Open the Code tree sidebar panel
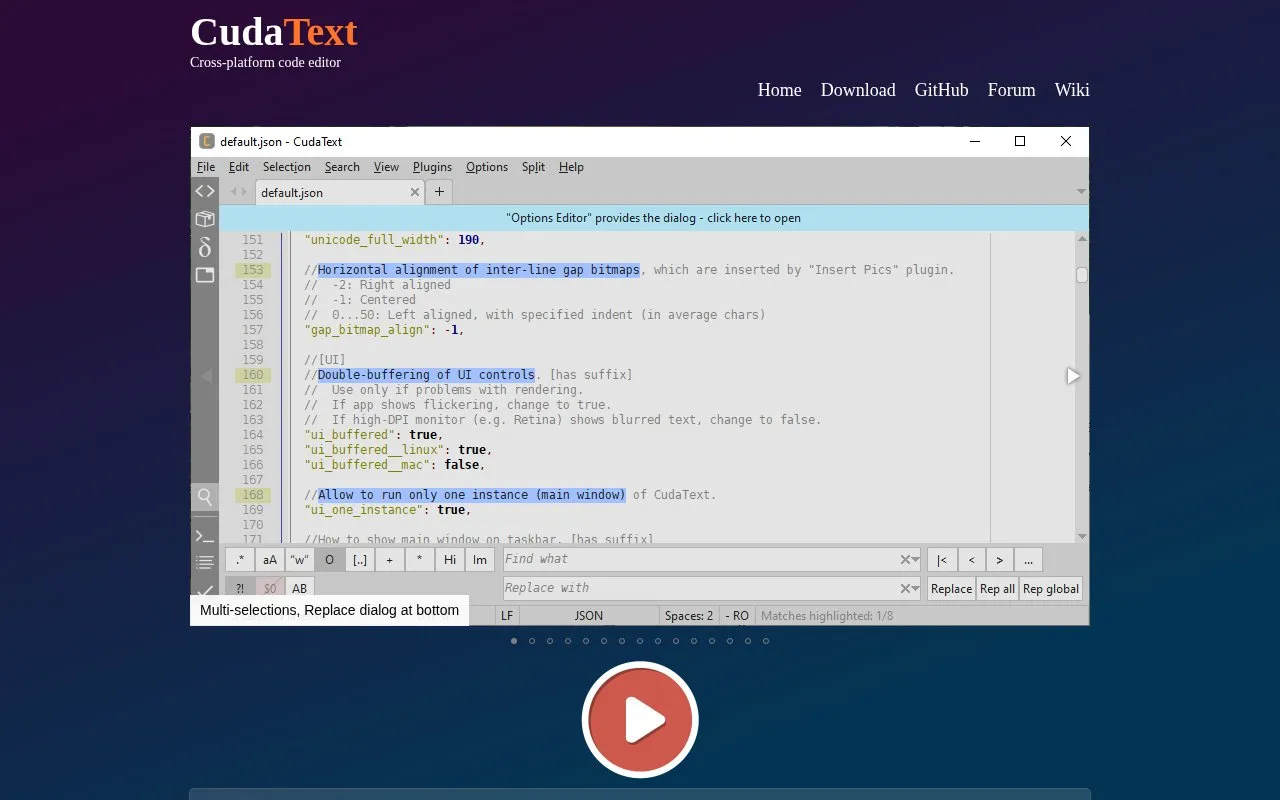 205,190
